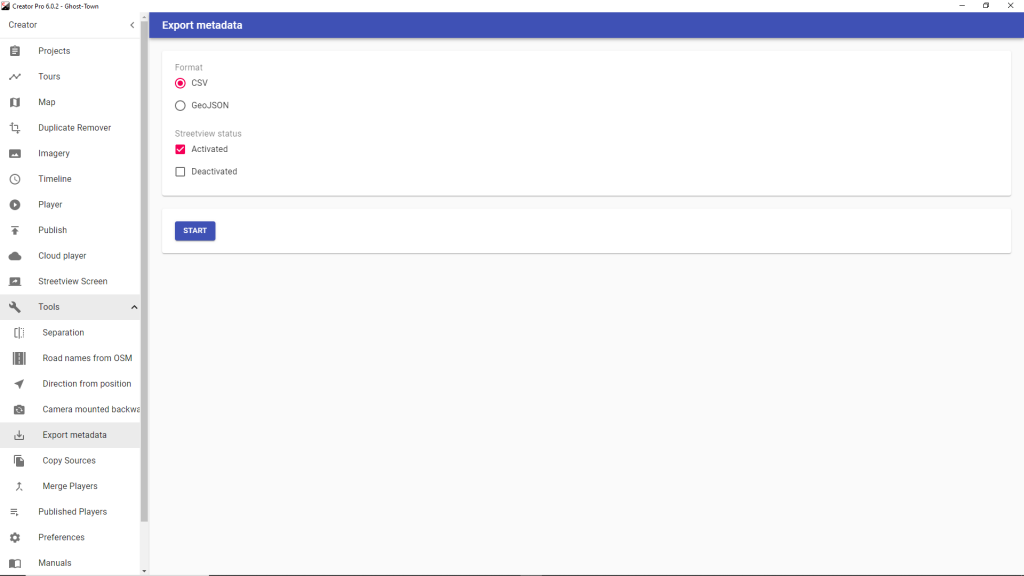Open the Cloud player cloud icon
Viewport: 1024px width, 576px height.
click(15, 256)
